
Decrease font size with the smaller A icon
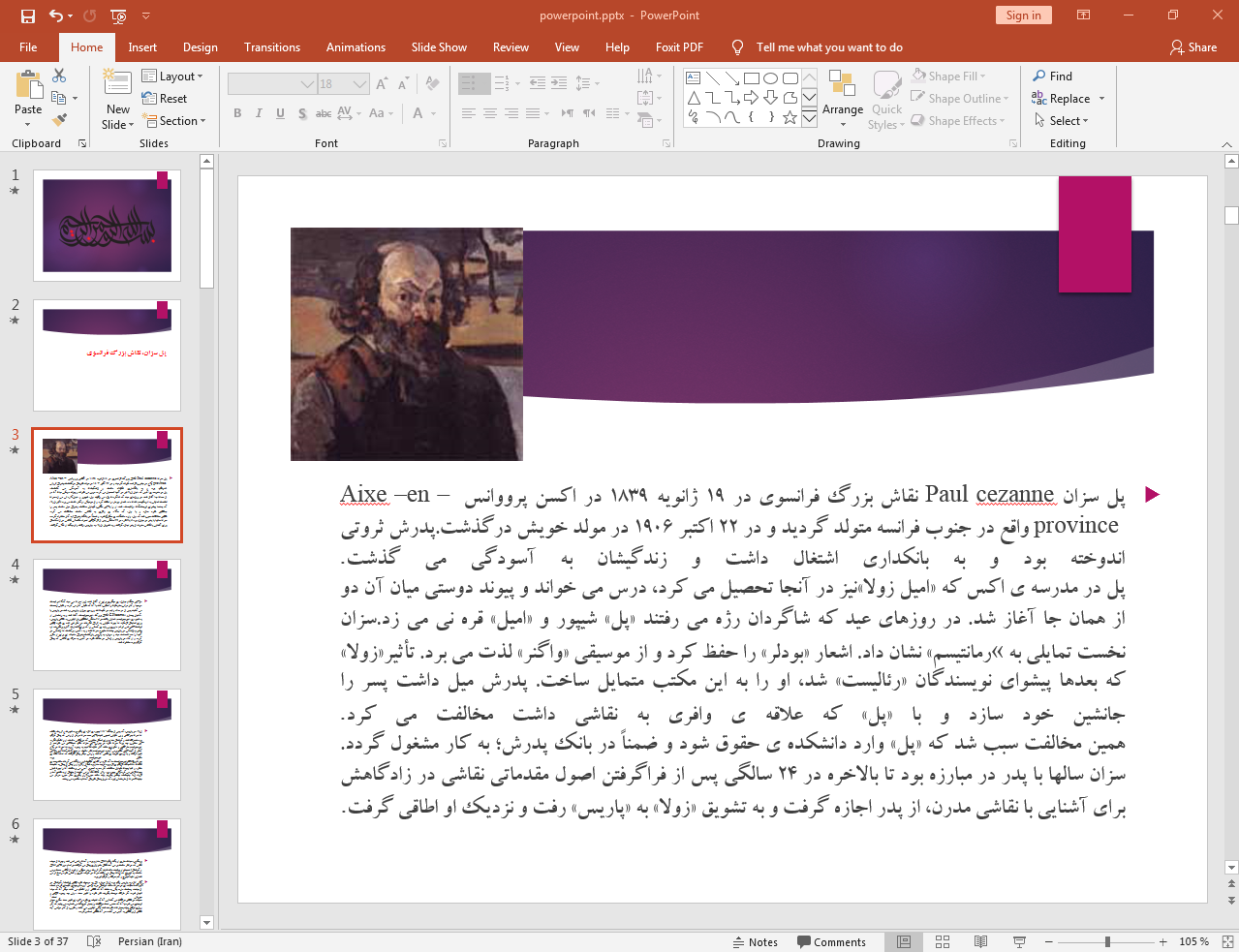coord(402,84)
